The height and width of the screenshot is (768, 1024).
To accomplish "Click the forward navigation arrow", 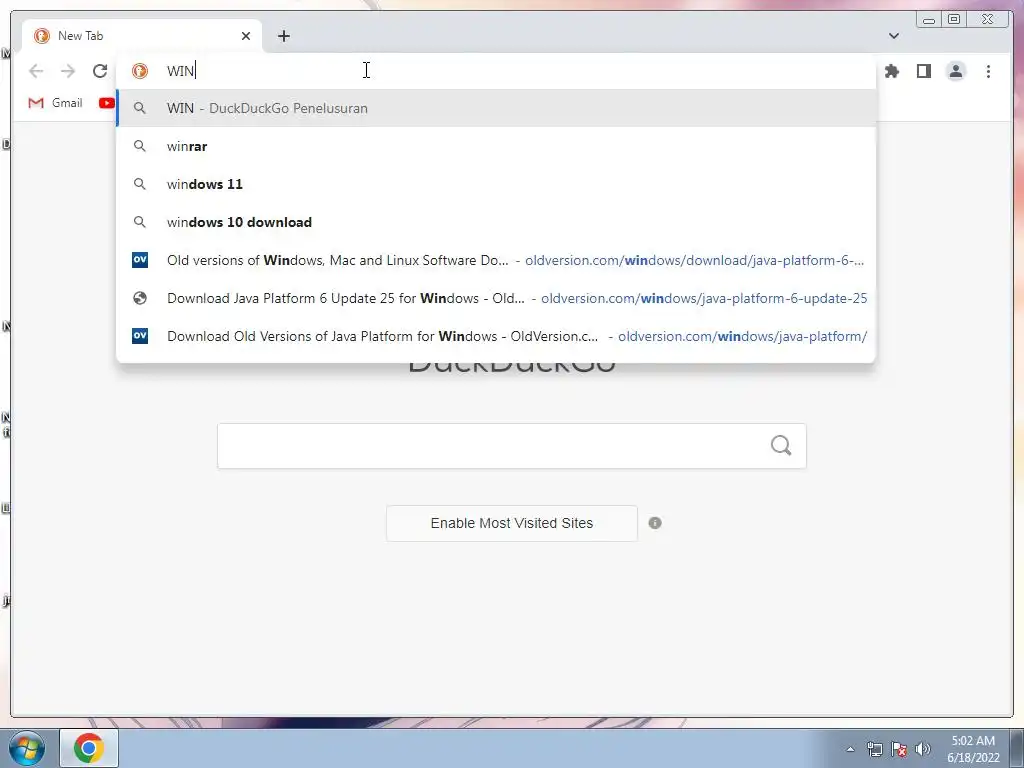I will coord(68,71).
